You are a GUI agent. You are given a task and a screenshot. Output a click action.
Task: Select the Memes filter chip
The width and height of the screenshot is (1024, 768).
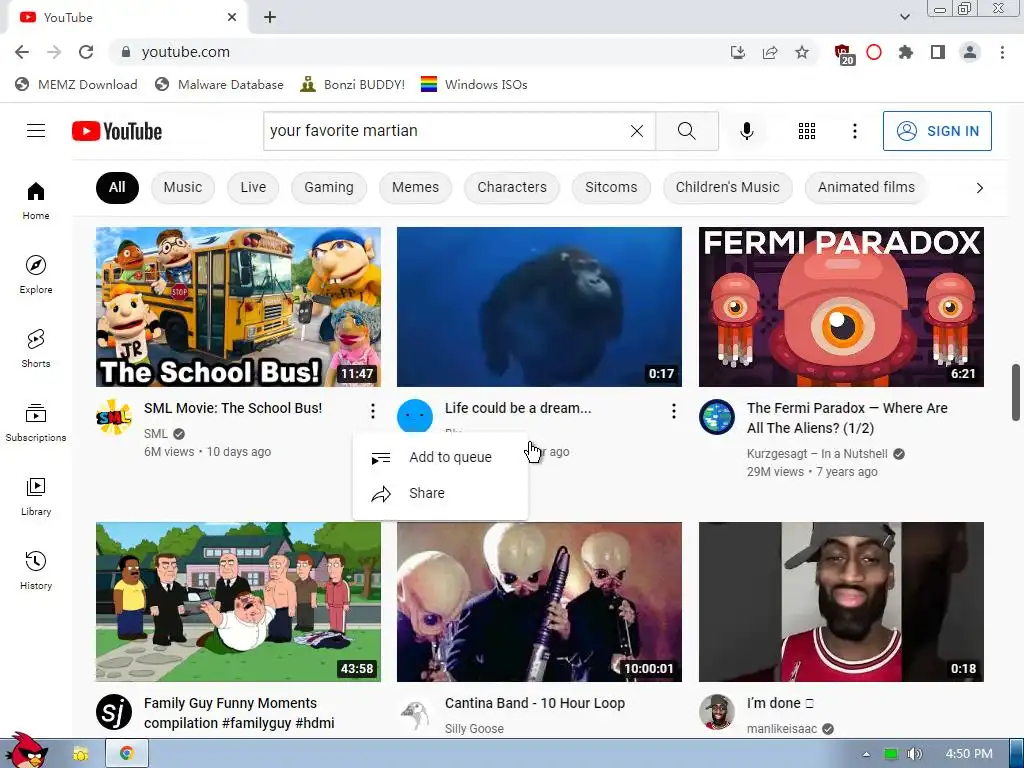(415, 187)
